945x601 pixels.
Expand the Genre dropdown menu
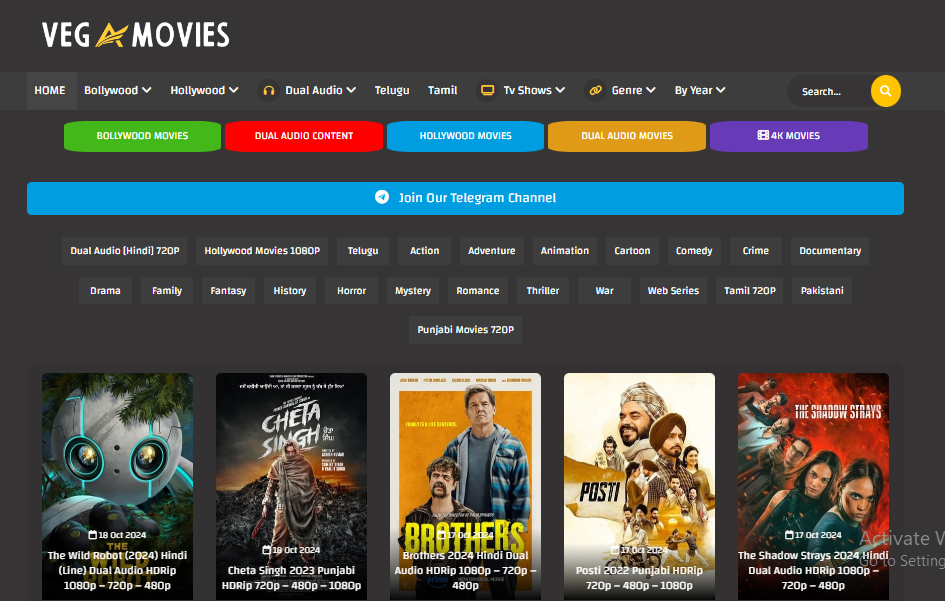(633, 90)
